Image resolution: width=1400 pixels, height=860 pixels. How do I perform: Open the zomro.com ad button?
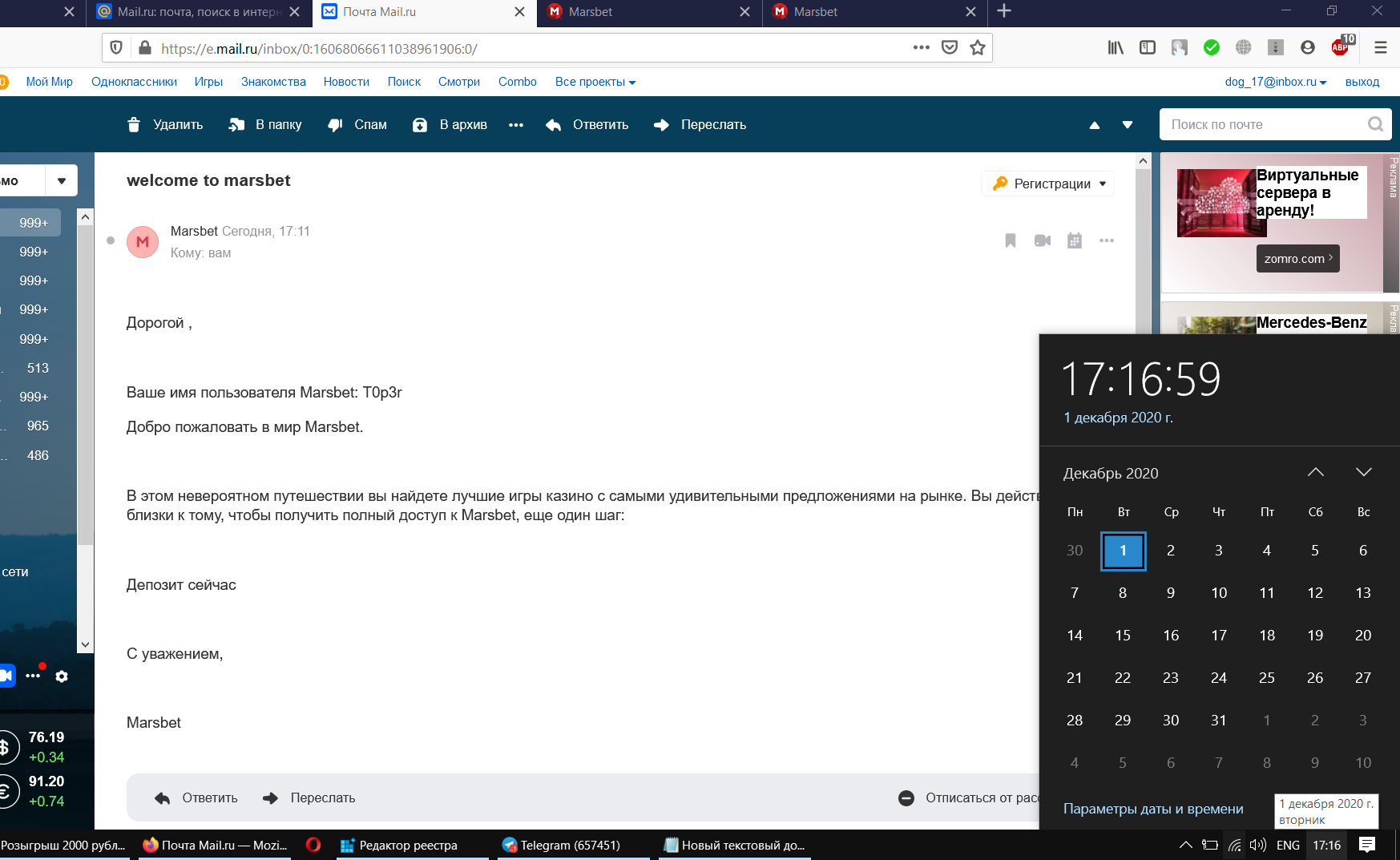click(1297, 258)
